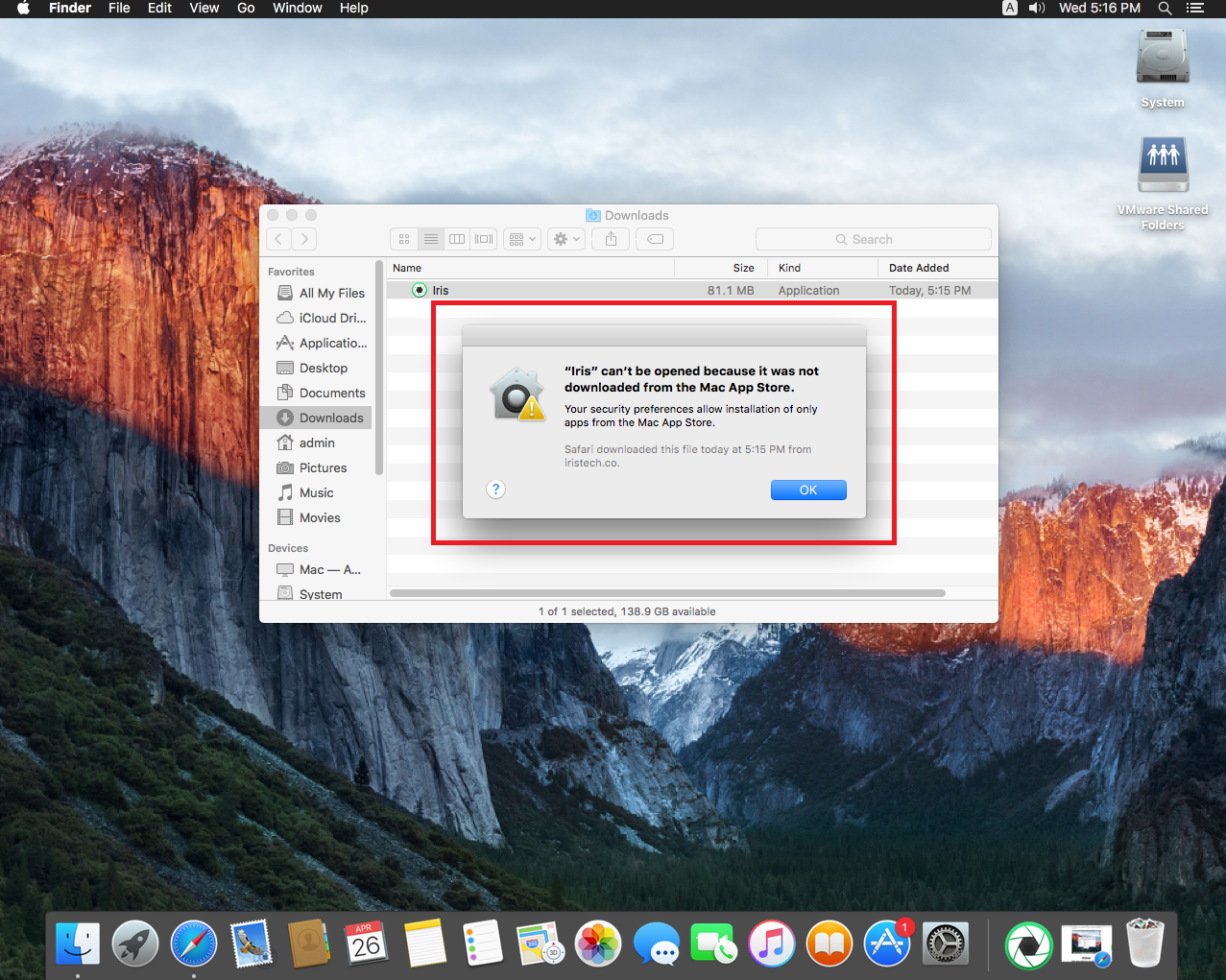This screenshot has width=1226, height=980.
Task: Open App Store from the Dock
Action: [x=887, y=944]
